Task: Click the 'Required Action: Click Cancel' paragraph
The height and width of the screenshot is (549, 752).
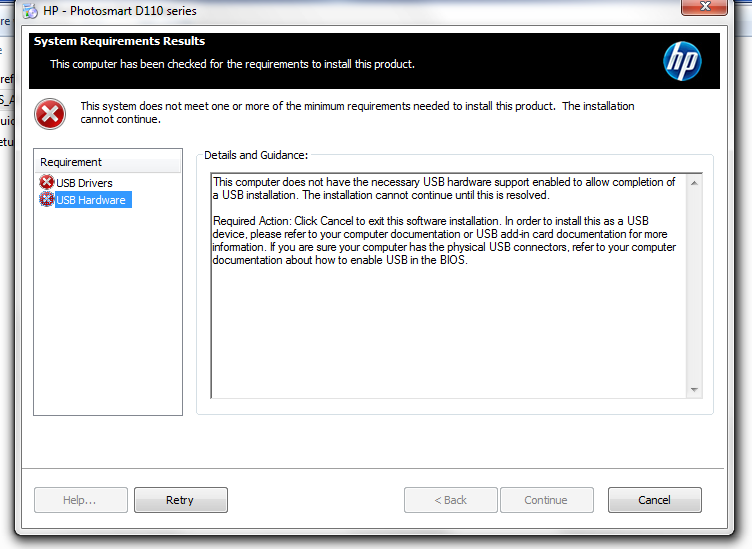Action: point(444,241)
